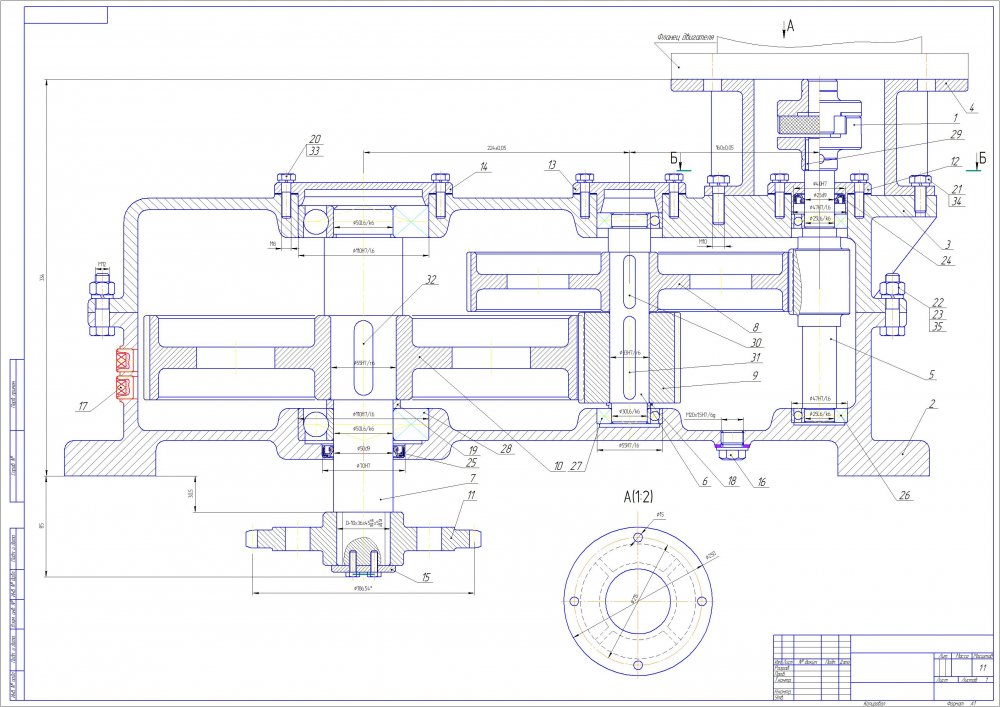Image resolution: width=1000 pixels, height=707 pixels.
Task: Click the view arrow labeled A at top
Action: 784,29
